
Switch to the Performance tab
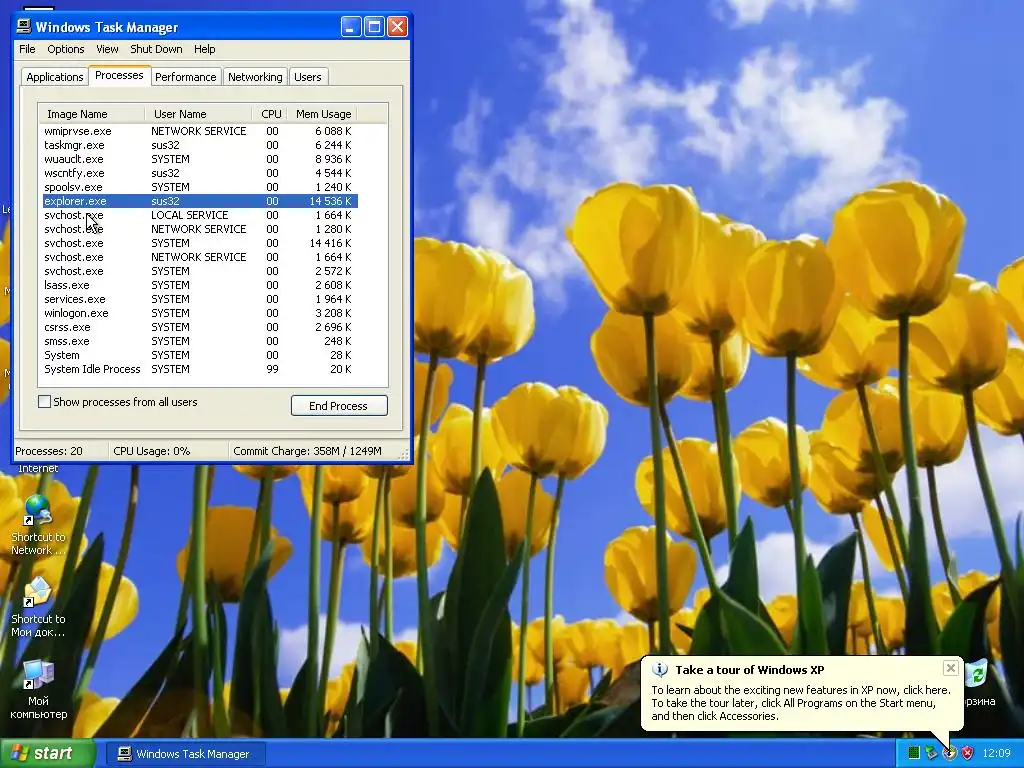tap(185, 76)
